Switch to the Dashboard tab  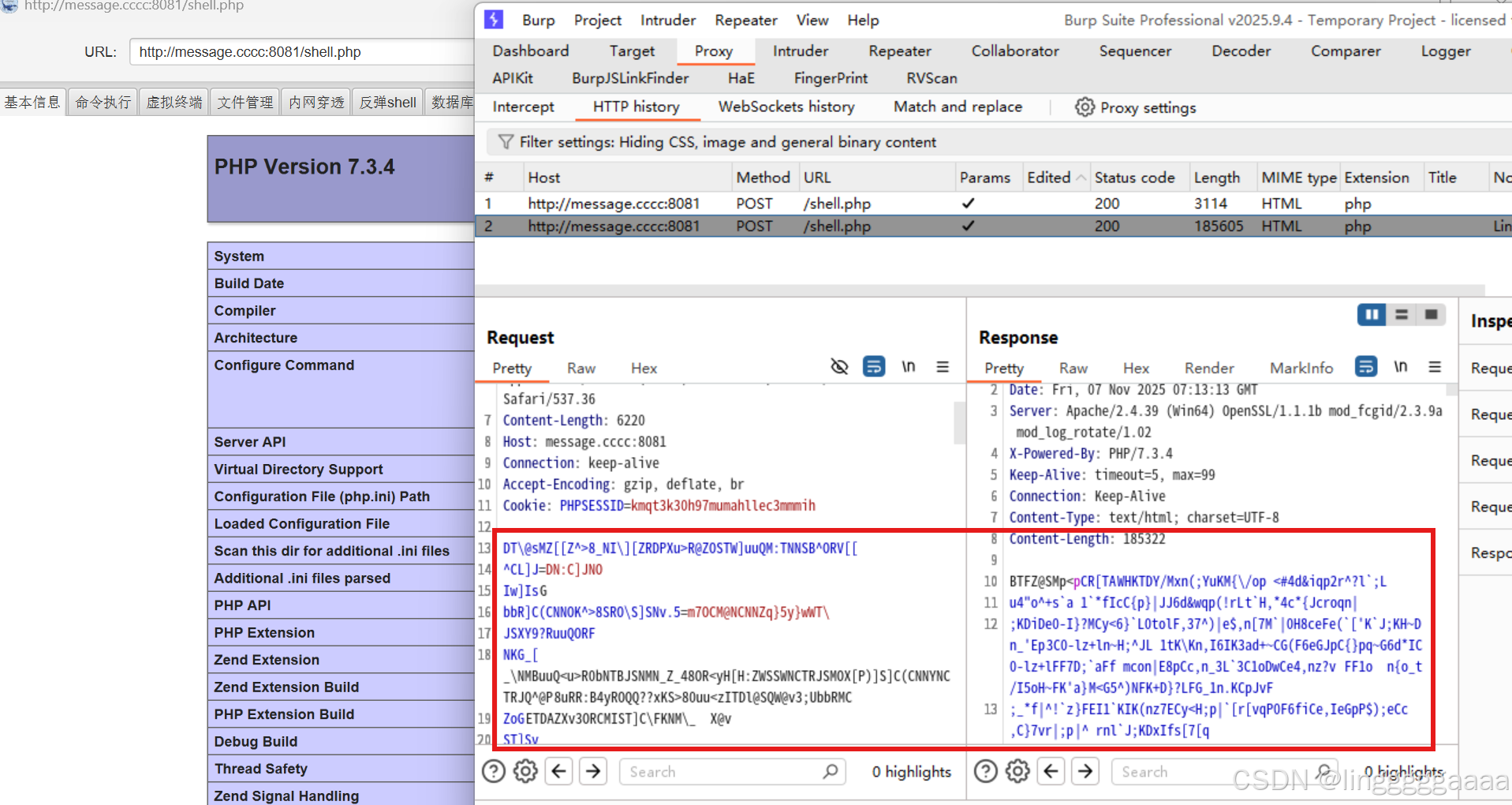[x=531, y=51]
